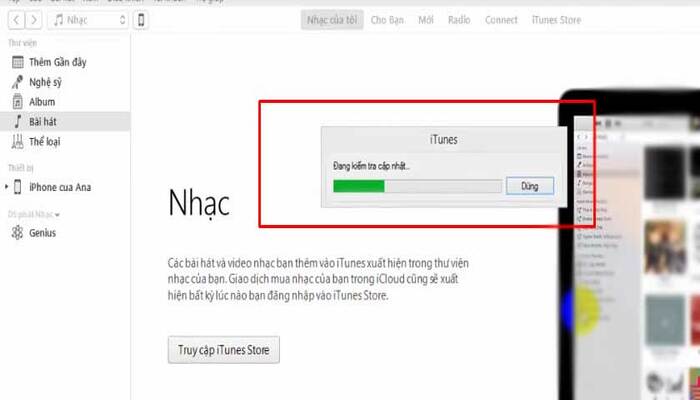The width and height of the screenshot is (700, 400).
Task: Collapse the DS phát Nhạc section
Action: pos(57,215)
